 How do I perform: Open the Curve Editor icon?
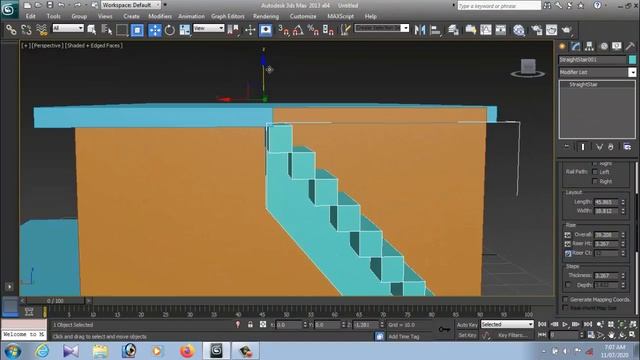coord(486,30)
